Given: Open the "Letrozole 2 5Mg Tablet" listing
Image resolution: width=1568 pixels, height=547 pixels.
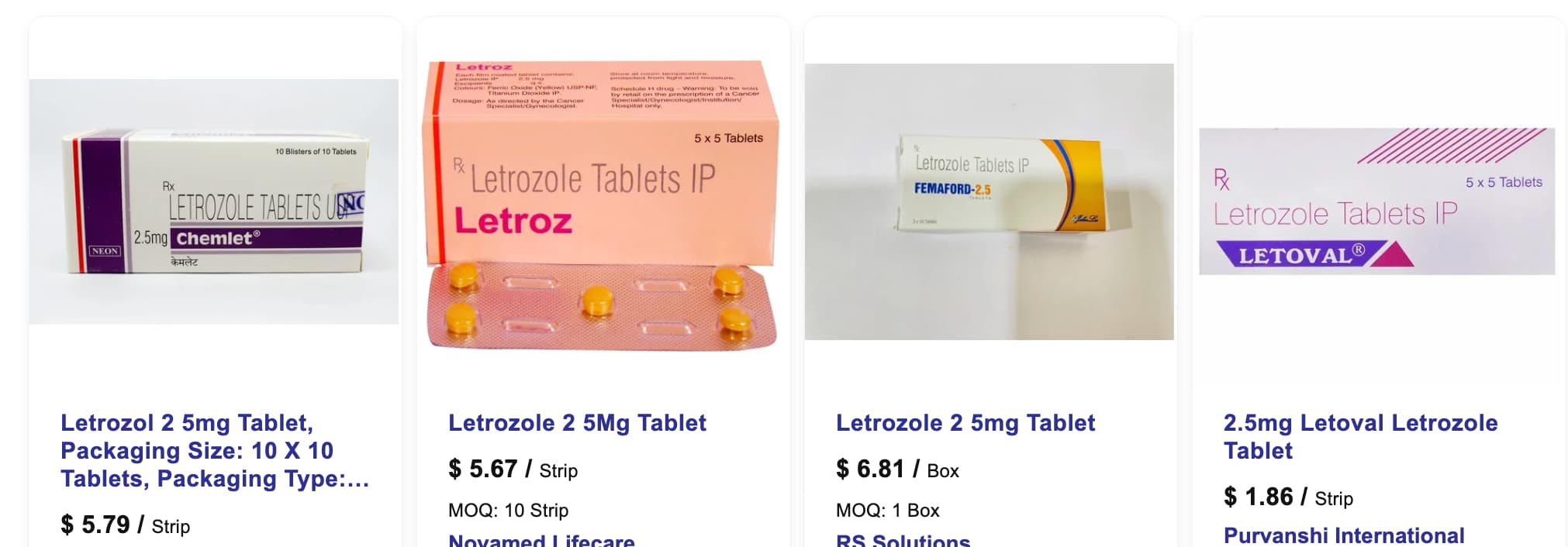Looking at the screenshot, I should (577, 423).
